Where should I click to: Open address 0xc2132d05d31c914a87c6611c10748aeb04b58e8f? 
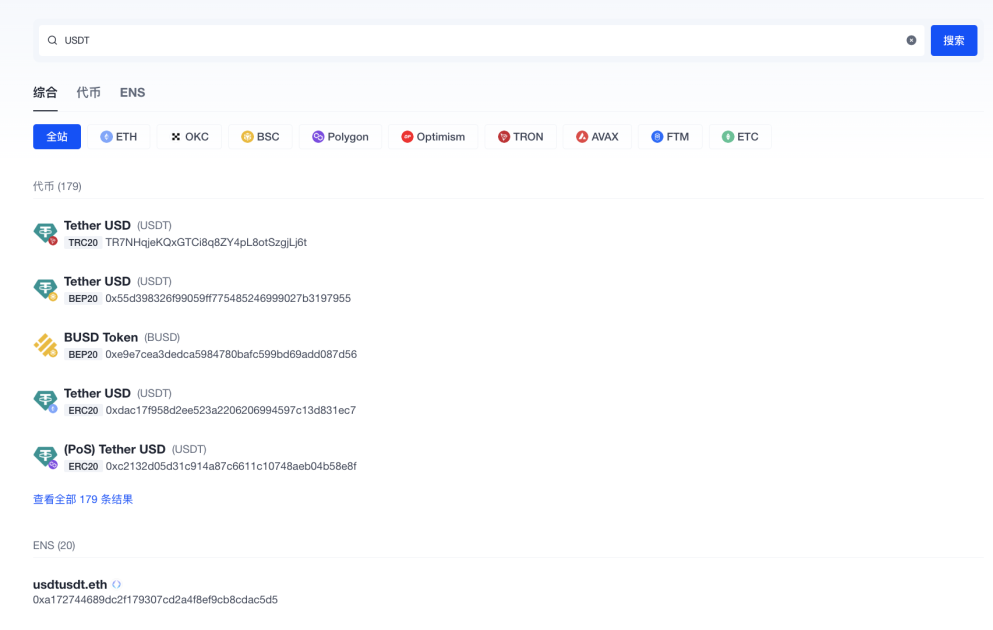pyautogui.click(x=231, y=466)
